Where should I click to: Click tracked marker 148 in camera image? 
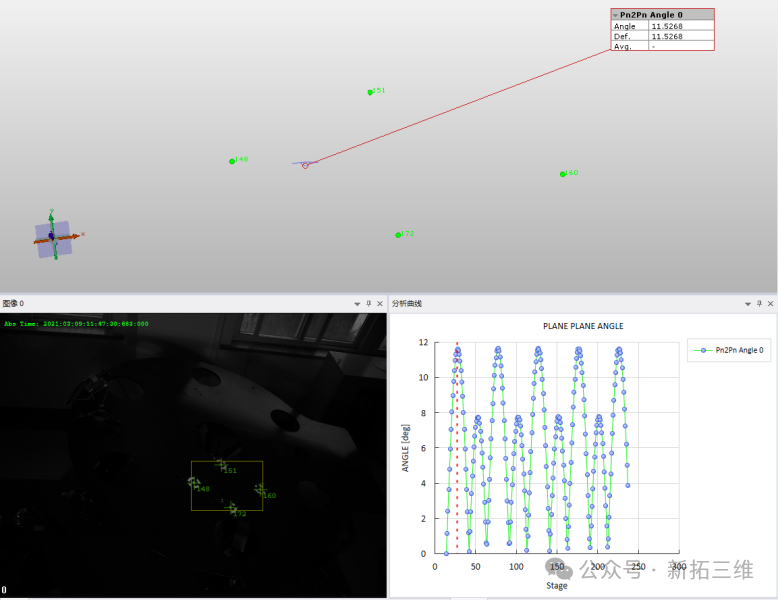(194, 482)
